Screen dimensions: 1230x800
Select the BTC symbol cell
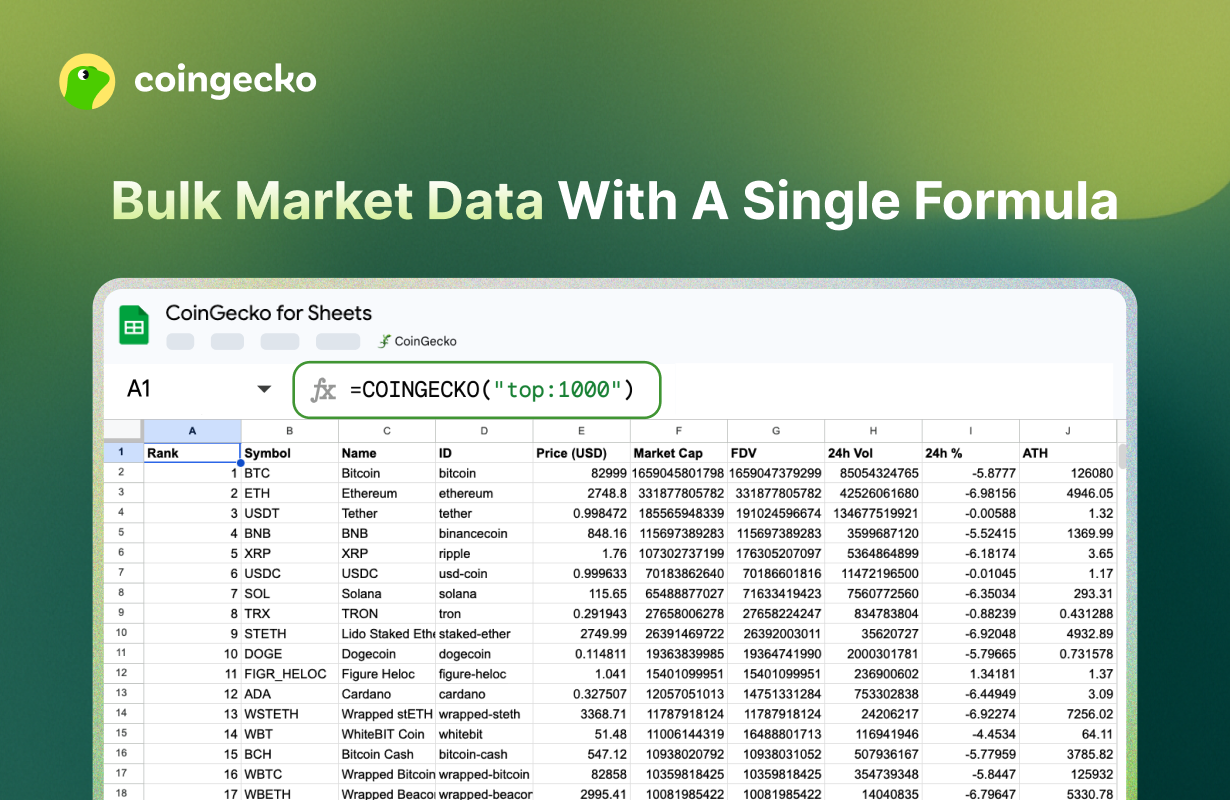click(290, 473)
